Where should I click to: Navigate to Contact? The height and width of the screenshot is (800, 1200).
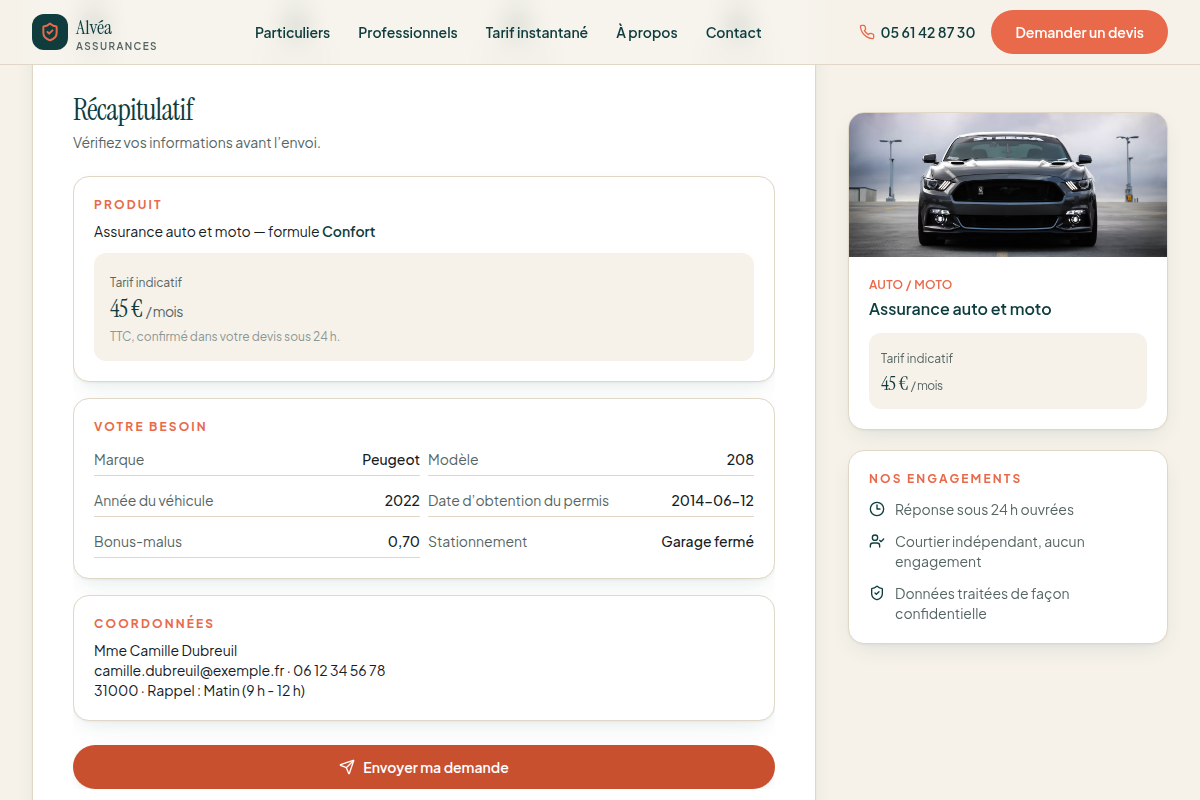point(734,33)
